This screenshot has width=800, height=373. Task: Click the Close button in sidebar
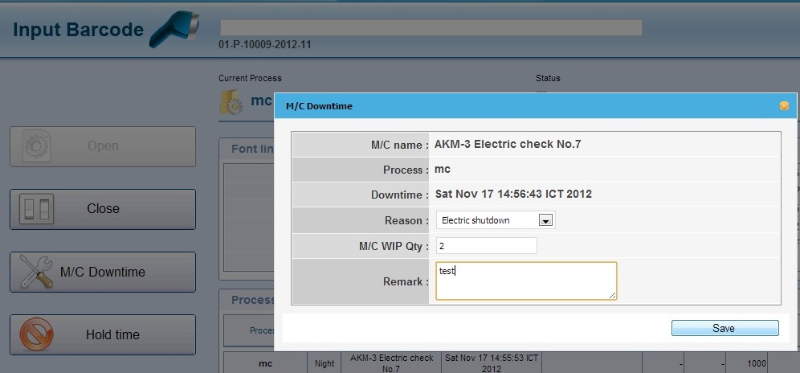coord(103,209)
